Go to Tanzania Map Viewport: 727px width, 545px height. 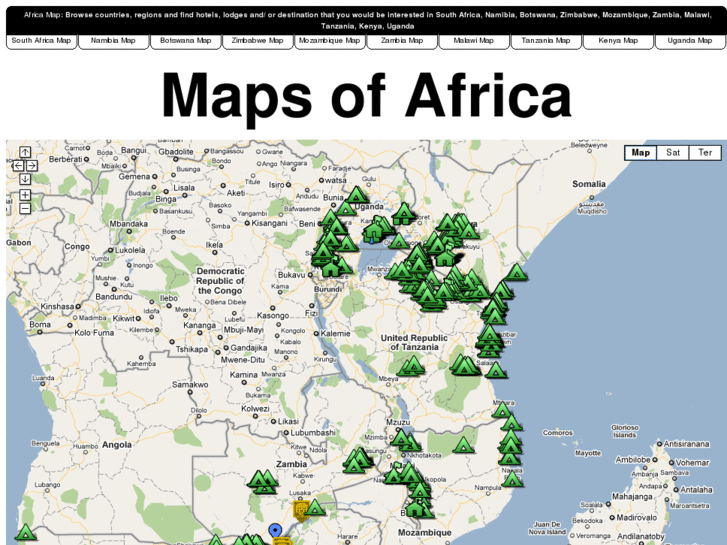tap(546, 41)
